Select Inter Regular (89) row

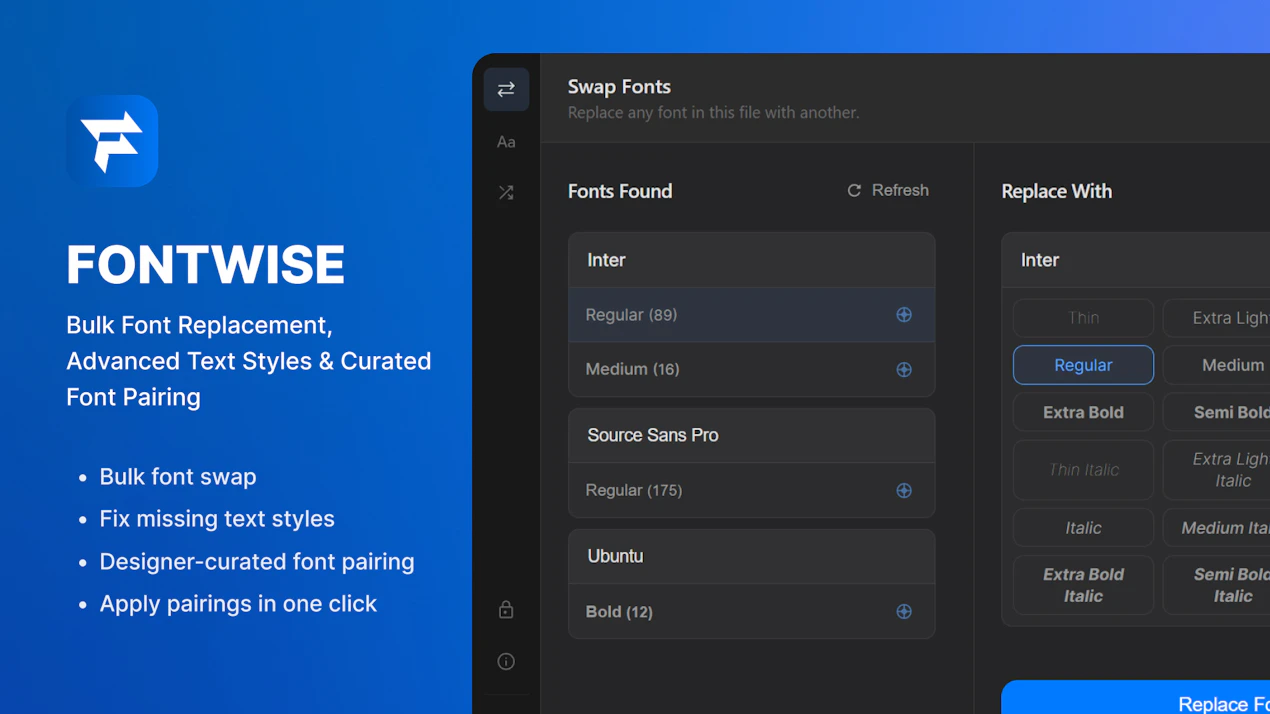point(752,315)
